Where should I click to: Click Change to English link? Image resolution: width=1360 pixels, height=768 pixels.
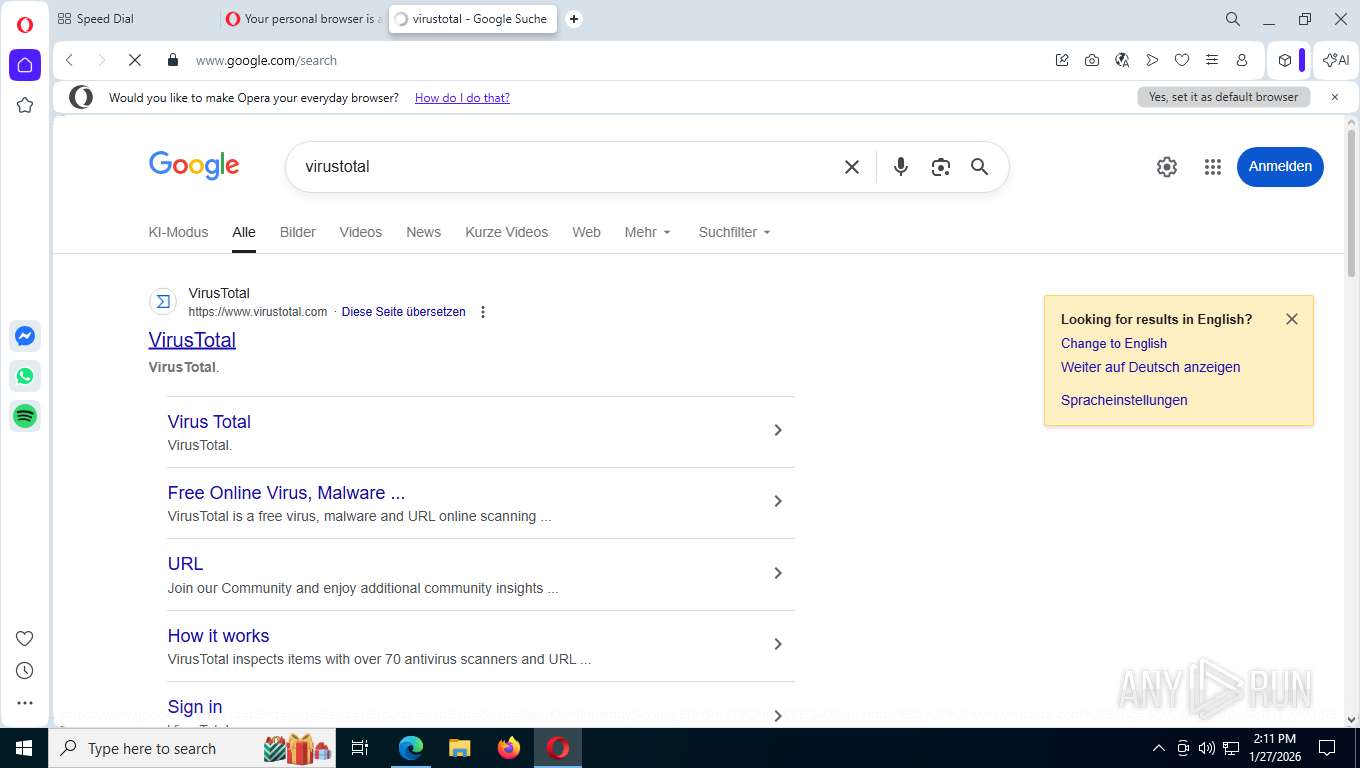tap(1114, 343)
